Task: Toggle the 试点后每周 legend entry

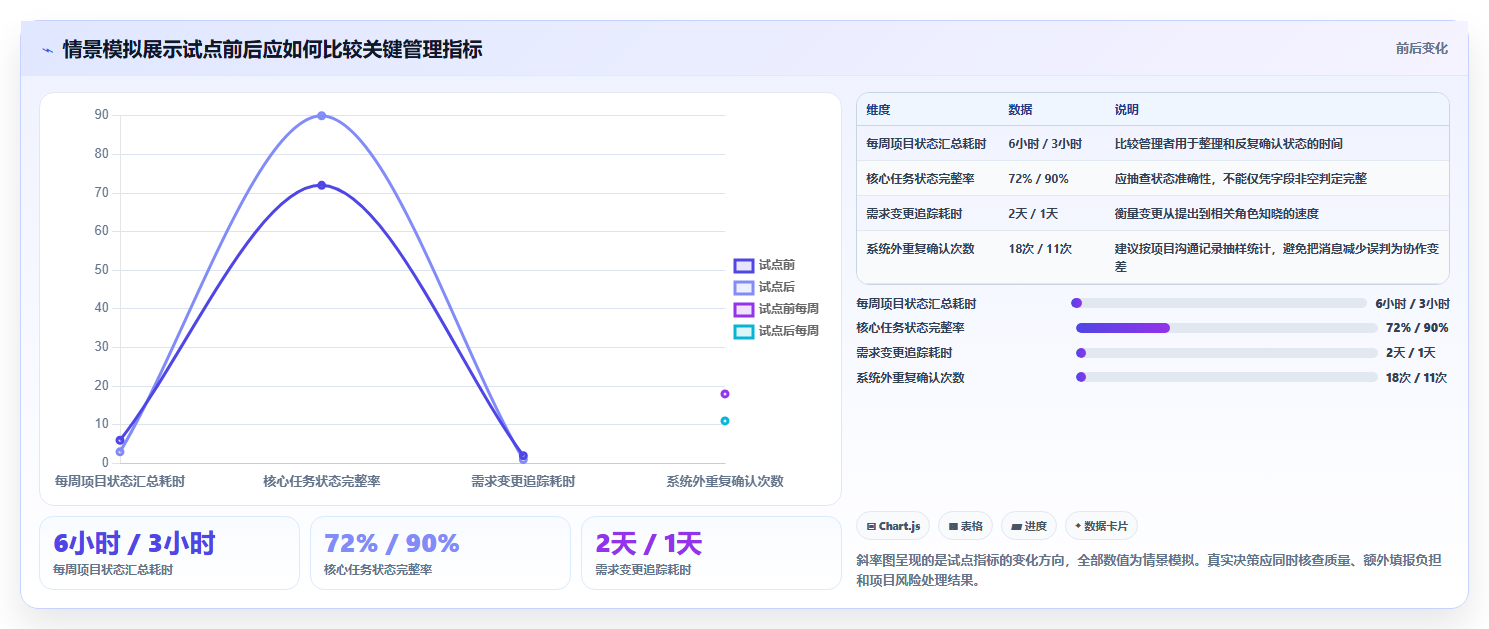Action: click(x=776, y=331)
